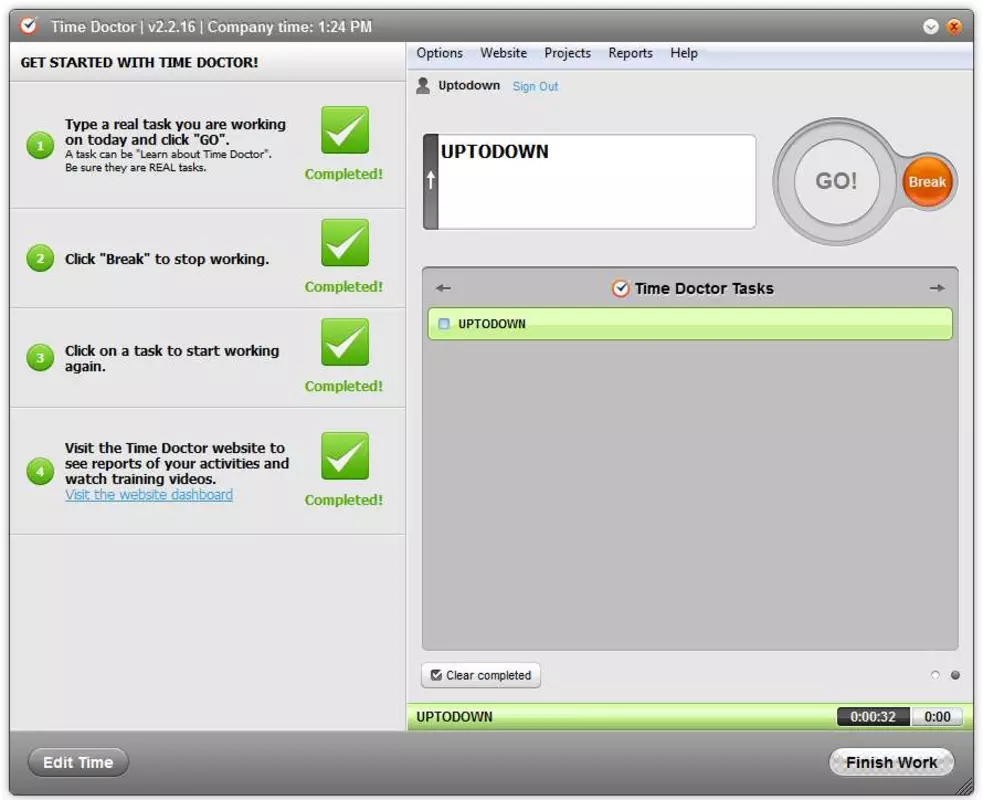Minimize window with title bar down-arrow button
The width and height of the screenshot is (983, 800).
click(931, 26)
